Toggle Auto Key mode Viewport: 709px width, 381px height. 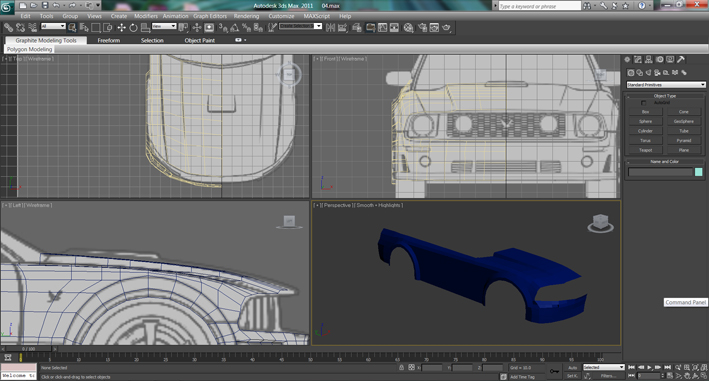pyautogui.click(x=572, y=368)
